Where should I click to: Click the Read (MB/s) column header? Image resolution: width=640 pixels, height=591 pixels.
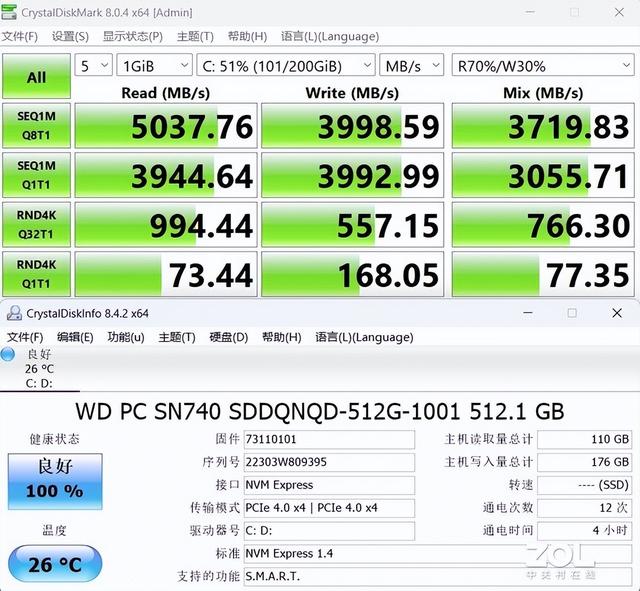[x=166, y=93]
